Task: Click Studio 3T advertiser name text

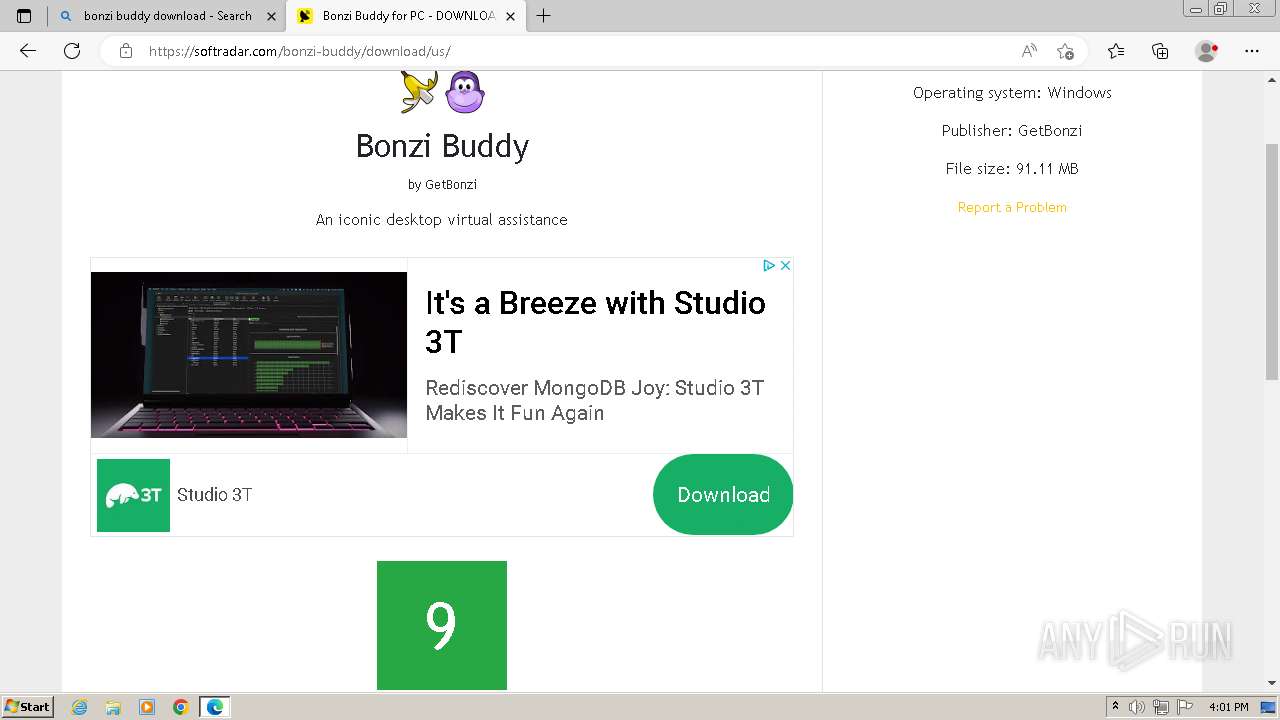Action: (x=215, y=495)
